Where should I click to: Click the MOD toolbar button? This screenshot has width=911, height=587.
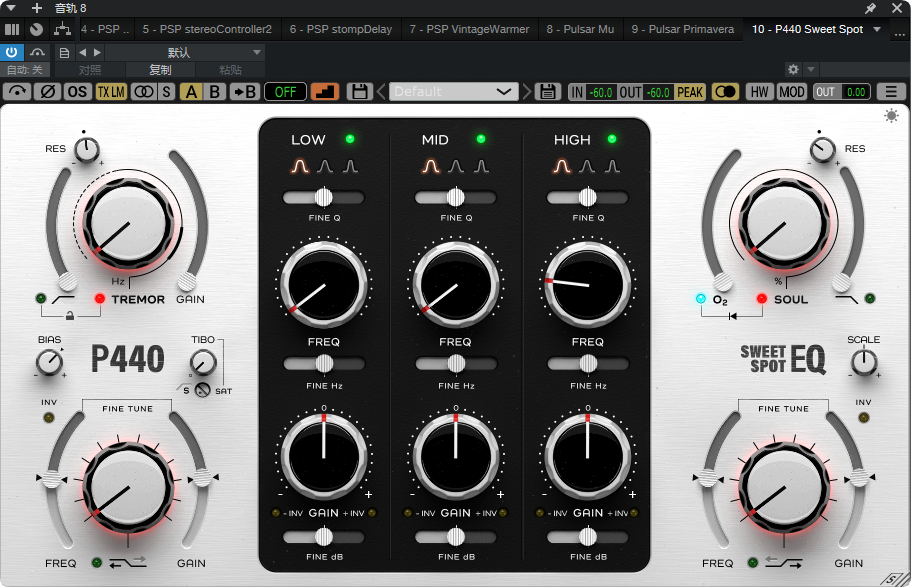tap(792, 92)
